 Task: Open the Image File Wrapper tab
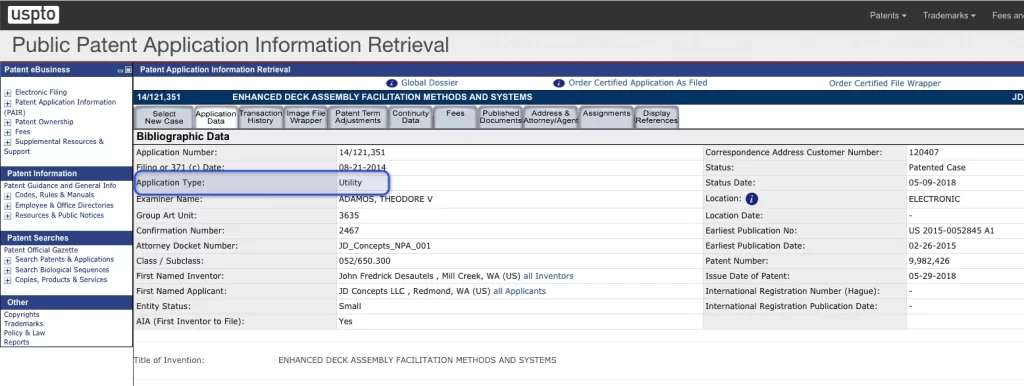306,117
